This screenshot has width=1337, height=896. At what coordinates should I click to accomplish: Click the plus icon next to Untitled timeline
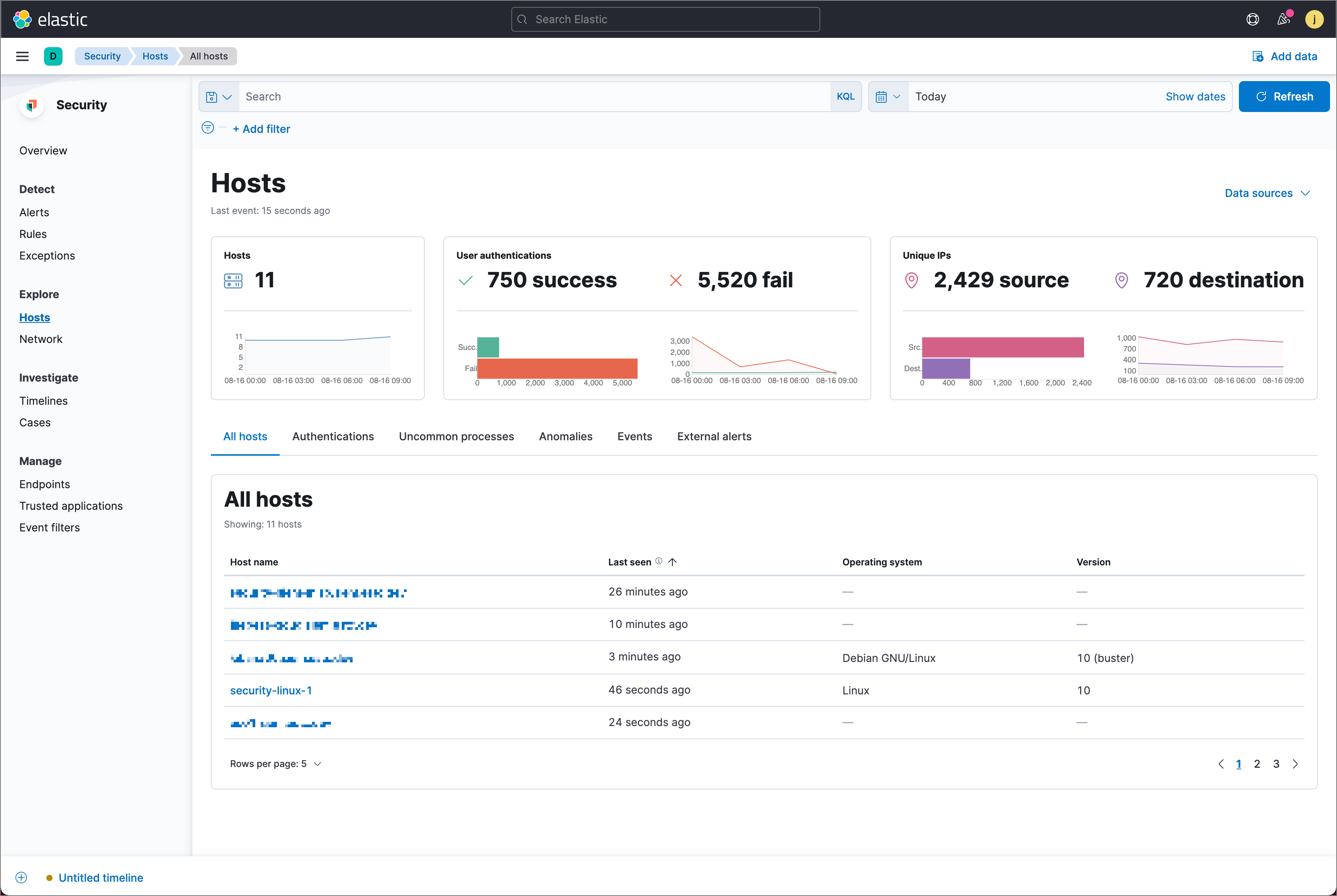point(21,877)
